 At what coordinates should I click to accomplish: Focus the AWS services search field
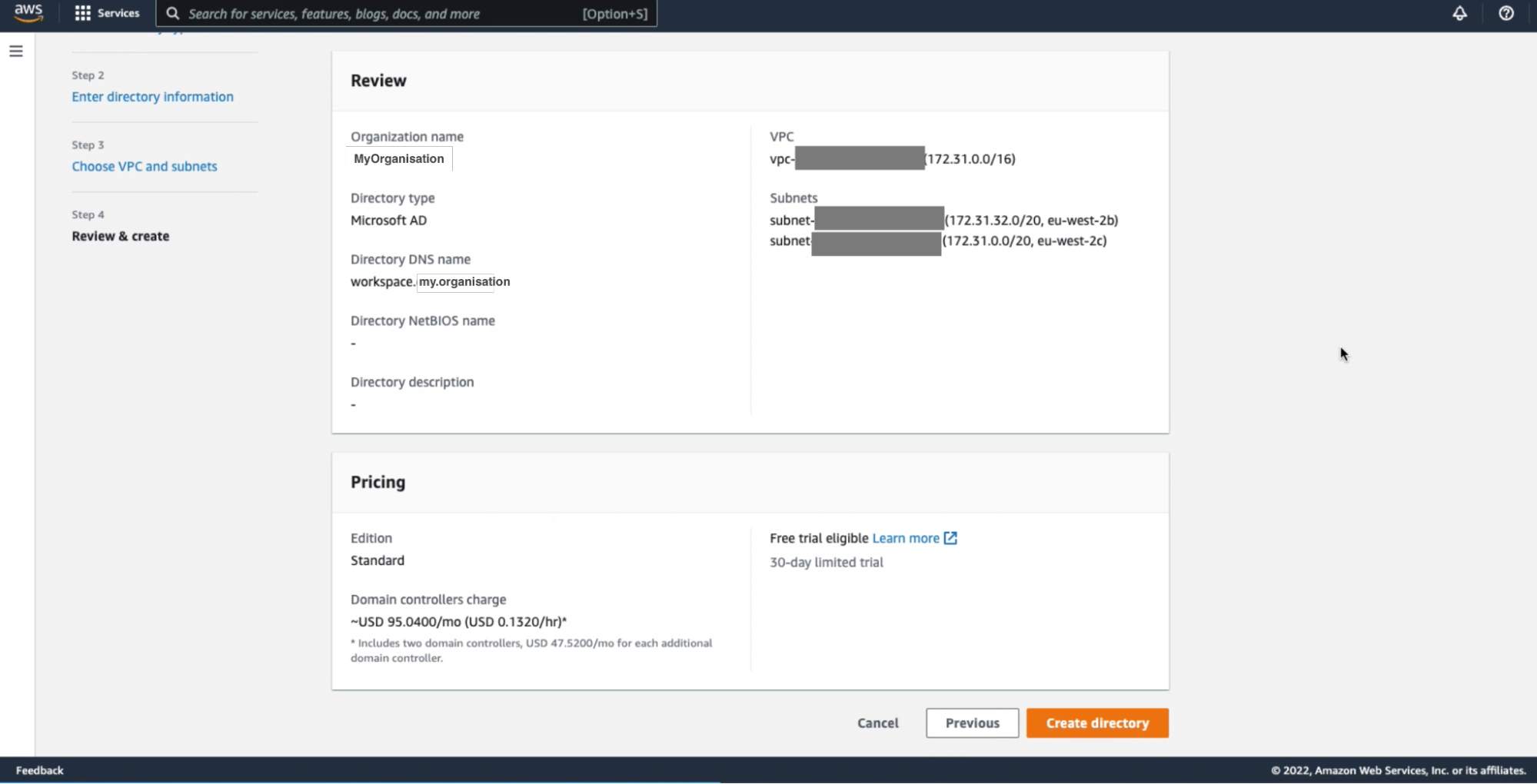407,13
